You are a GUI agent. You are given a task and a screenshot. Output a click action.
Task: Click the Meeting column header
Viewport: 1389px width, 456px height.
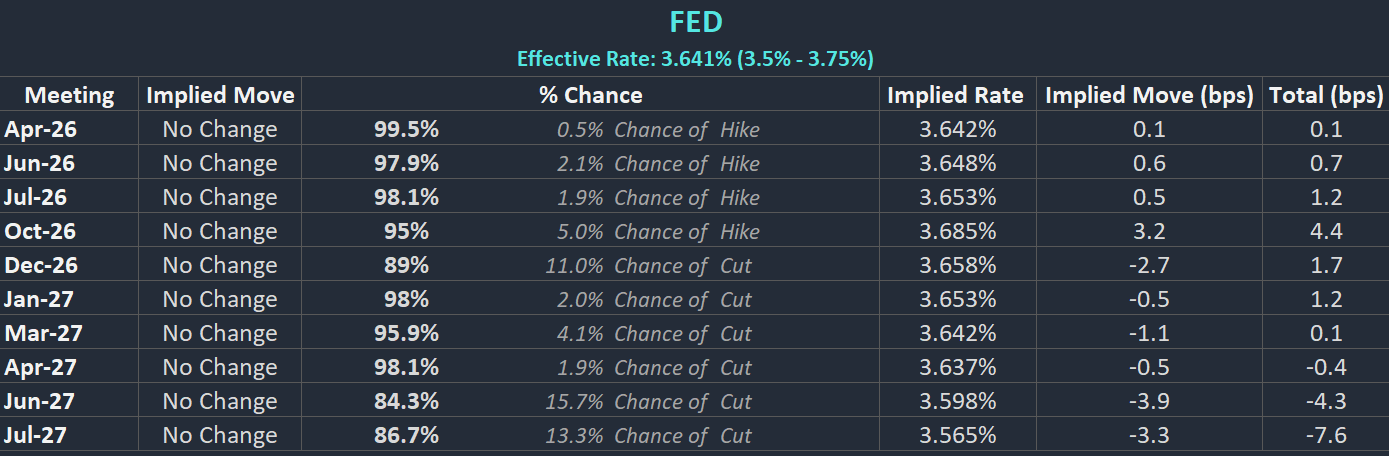pos(70,95)
